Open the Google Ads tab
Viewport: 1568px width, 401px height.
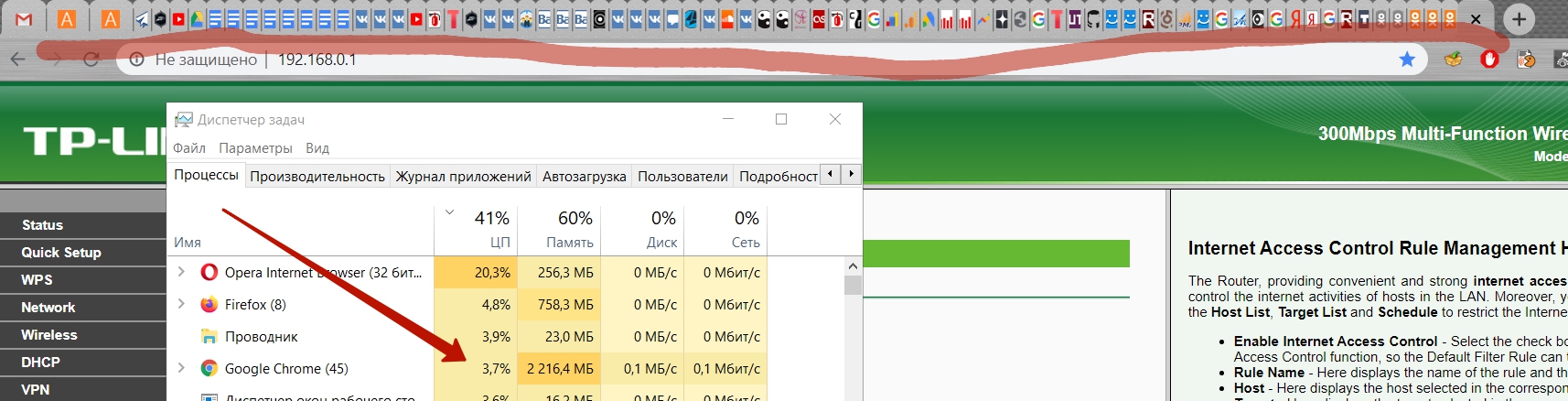(x=928, y=19)
